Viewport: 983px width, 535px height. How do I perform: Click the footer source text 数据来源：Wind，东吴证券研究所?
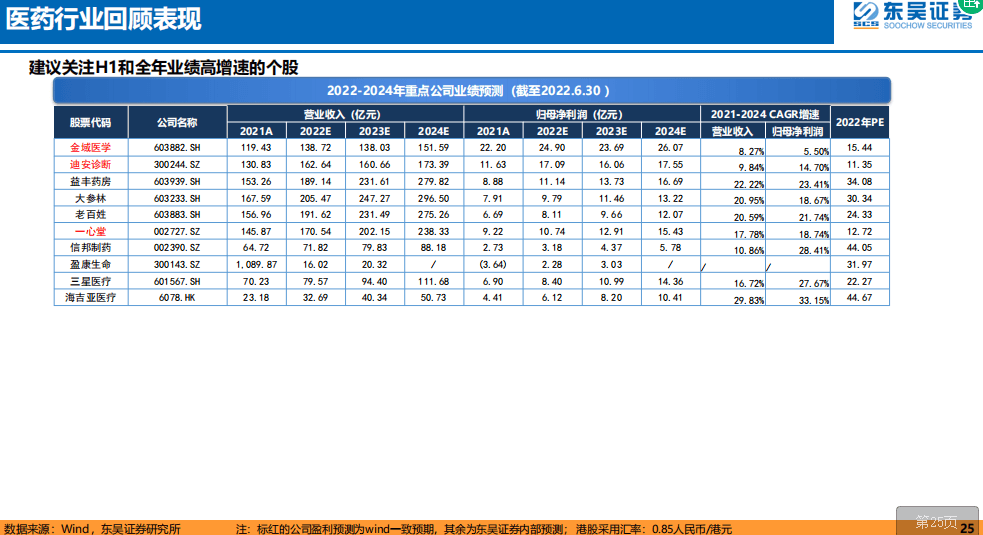pyautogui.click(x=92, y=529)
